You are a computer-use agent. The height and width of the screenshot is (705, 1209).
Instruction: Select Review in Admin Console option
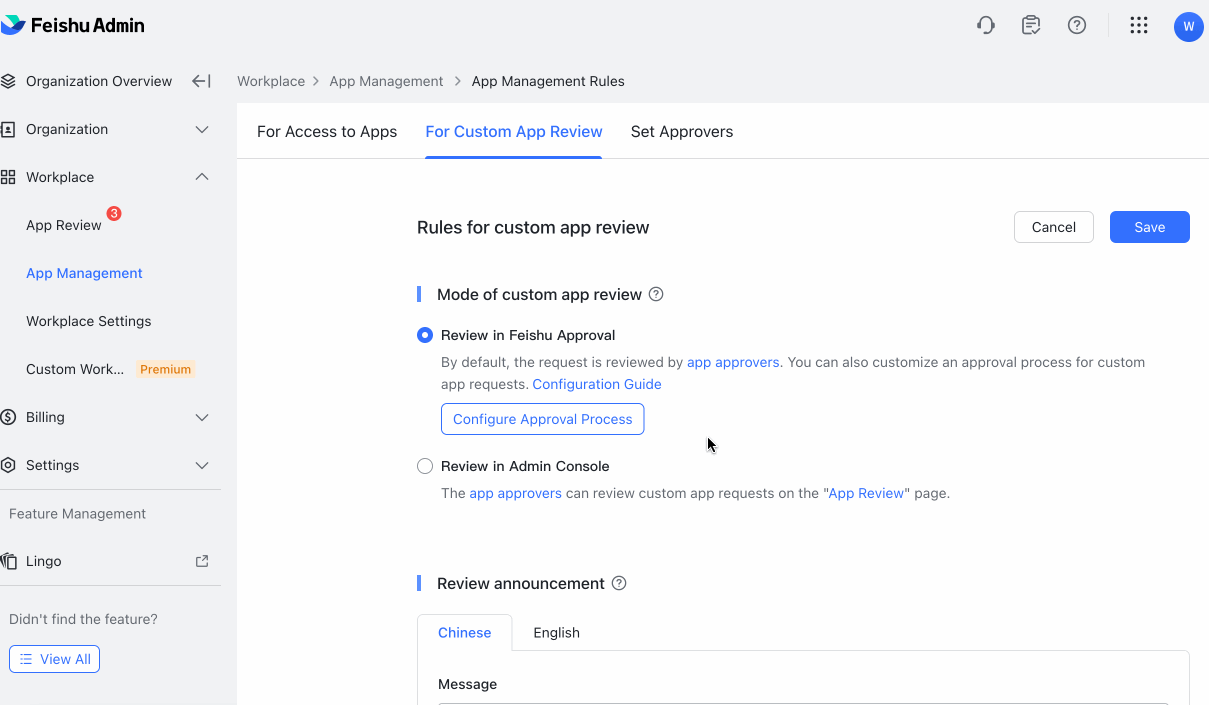coord(425,466)
